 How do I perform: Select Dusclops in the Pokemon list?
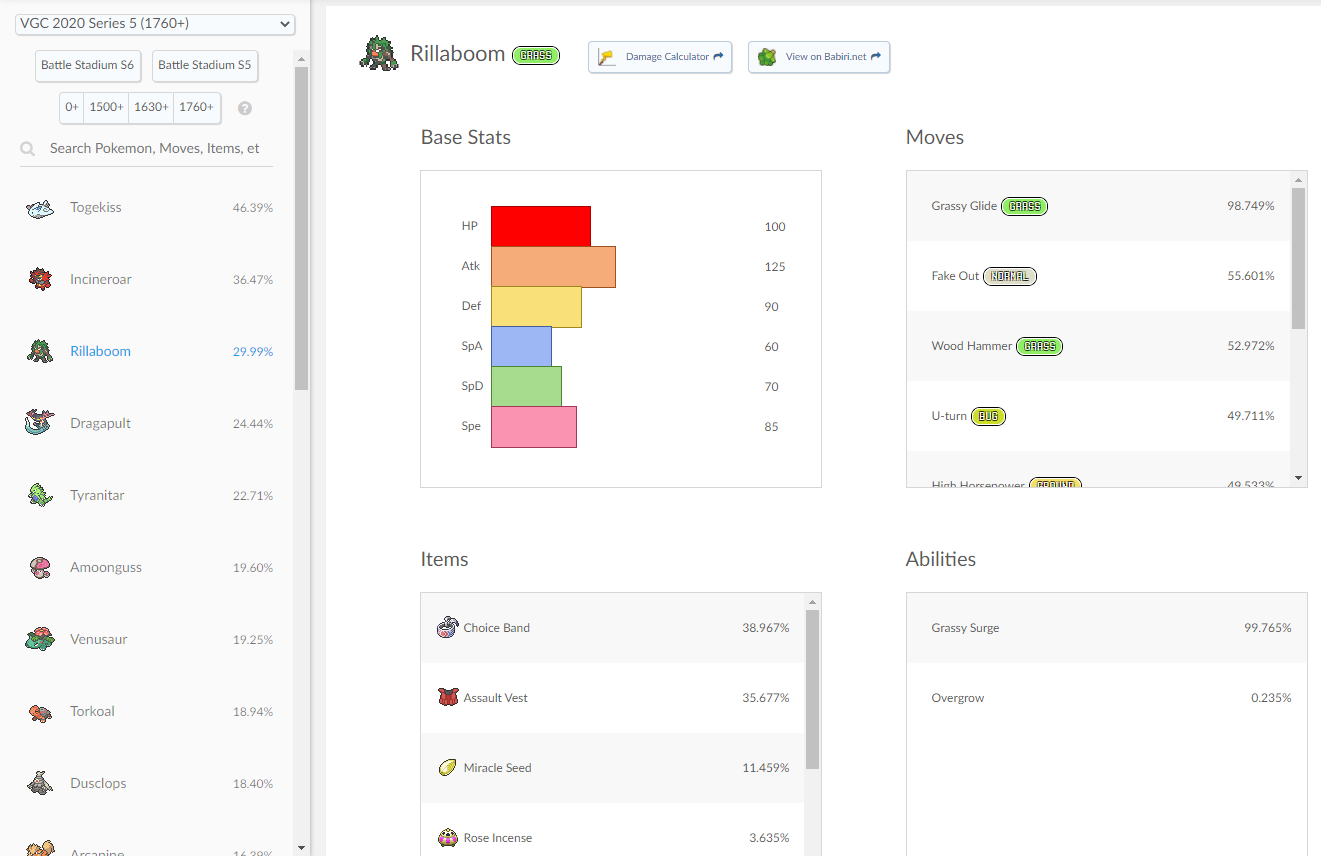tap(149, 784)
